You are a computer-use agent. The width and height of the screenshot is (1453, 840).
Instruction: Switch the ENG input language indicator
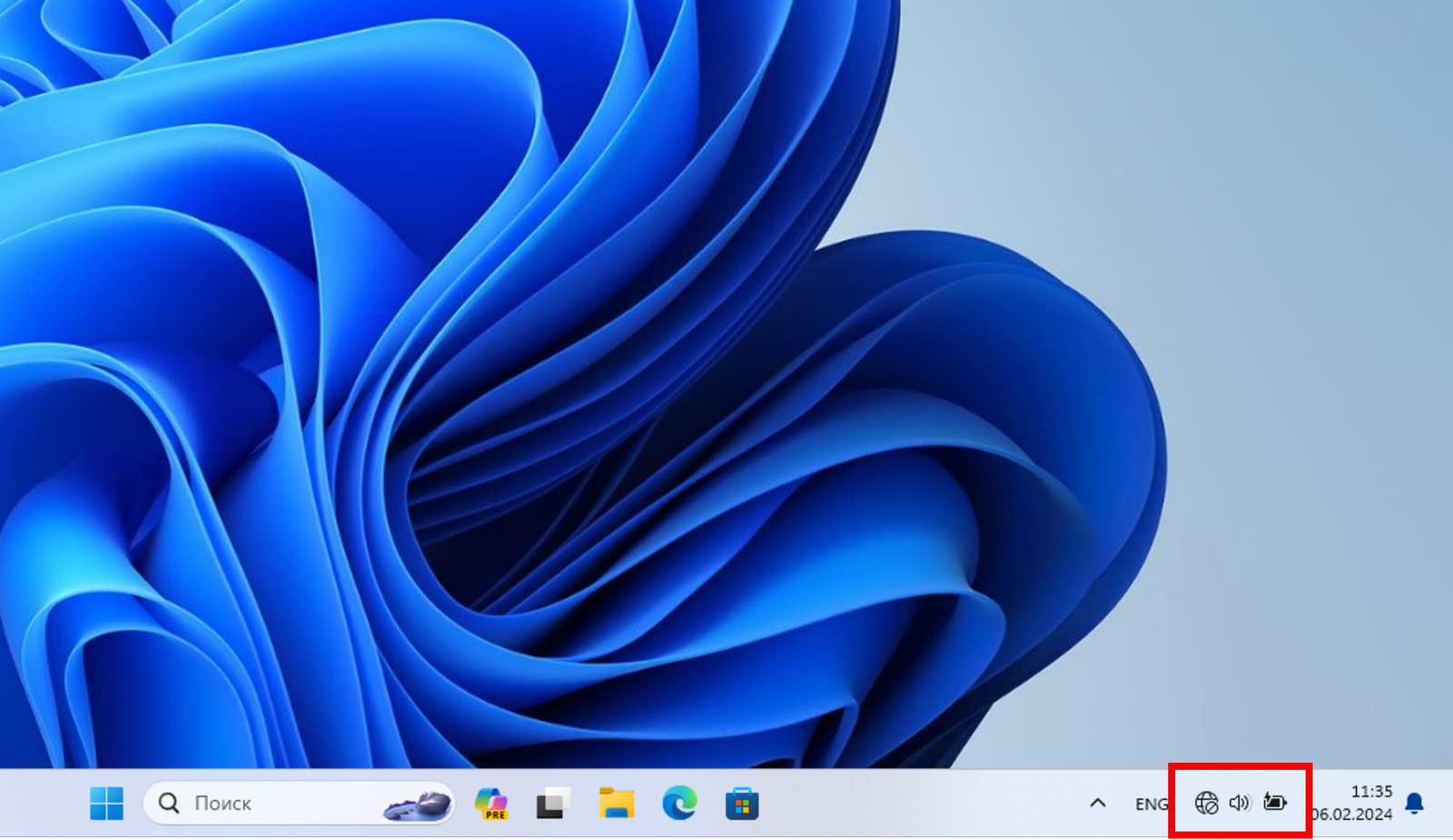tap(1152, 804)
